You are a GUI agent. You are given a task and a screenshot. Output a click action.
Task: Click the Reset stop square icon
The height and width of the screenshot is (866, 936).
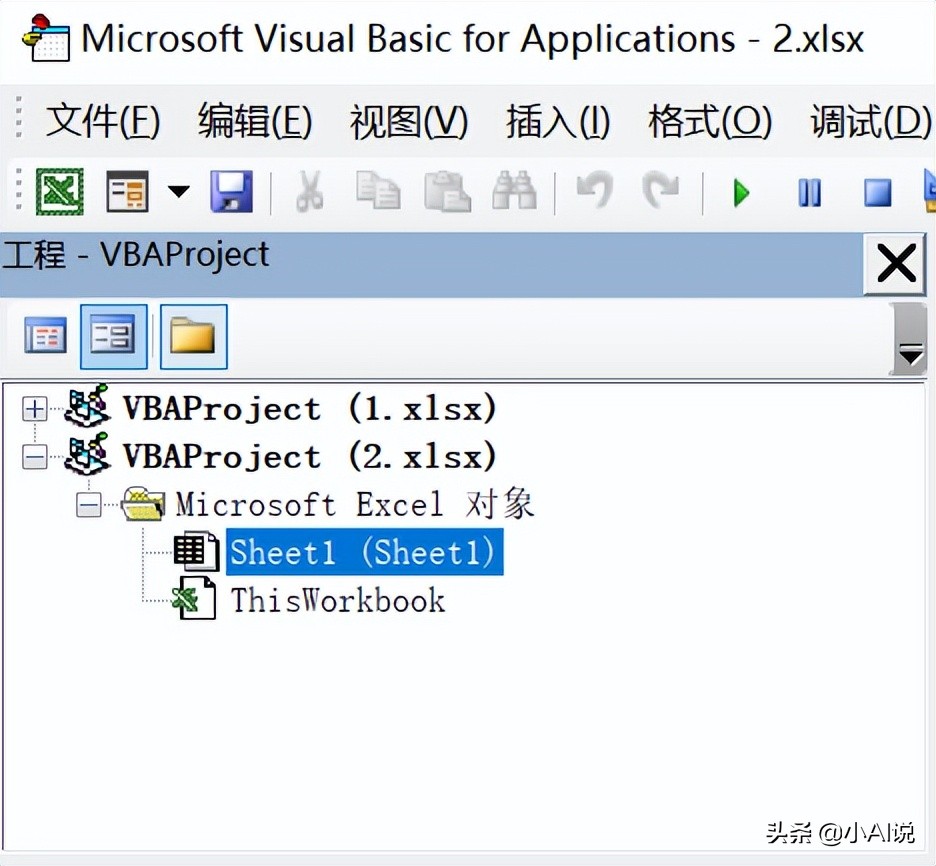878,193
